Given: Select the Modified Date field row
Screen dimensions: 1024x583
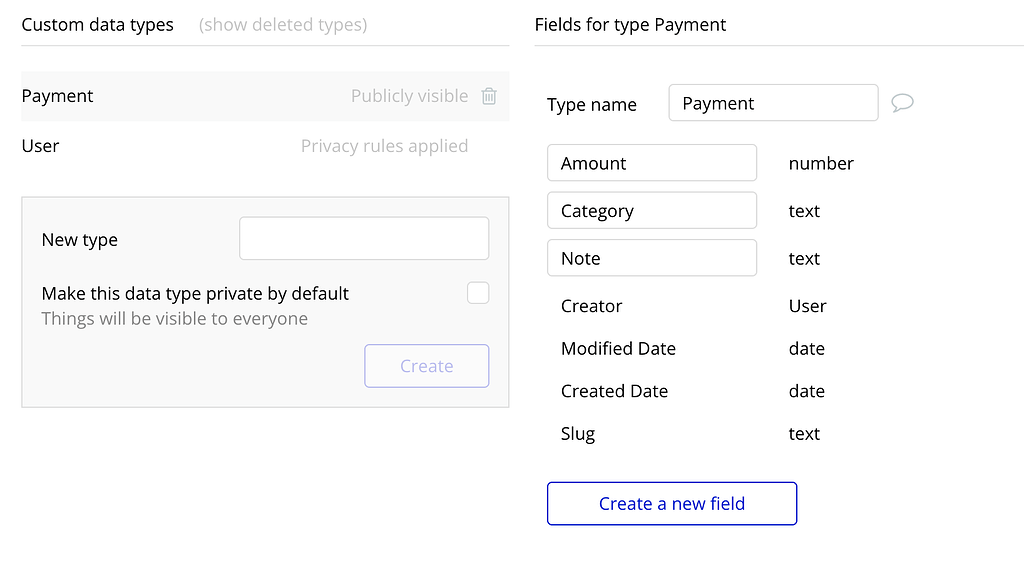Looking at the screenshot, I should pyautogui.click(x=618, y=348).
